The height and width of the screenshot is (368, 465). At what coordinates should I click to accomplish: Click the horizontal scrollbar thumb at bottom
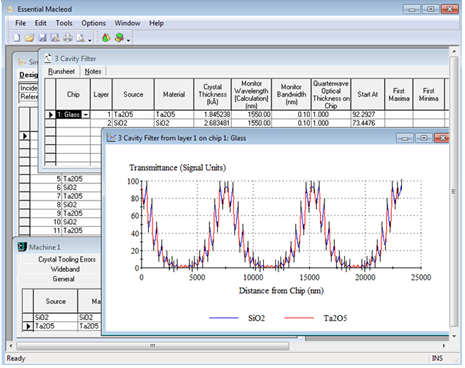[x=153, y=346]
